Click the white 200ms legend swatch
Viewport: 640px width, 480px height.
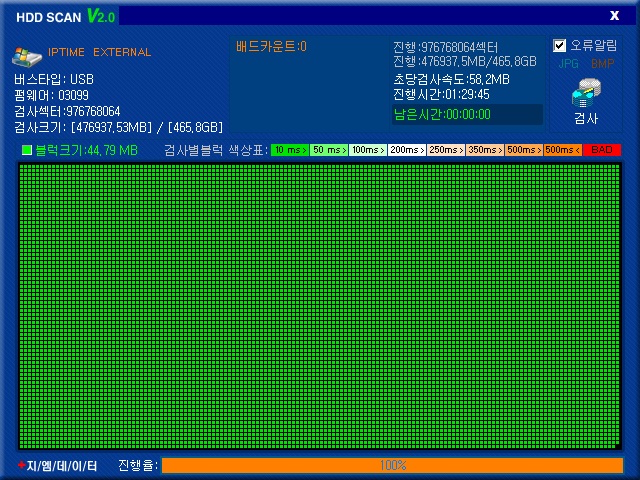pos(407,150)
